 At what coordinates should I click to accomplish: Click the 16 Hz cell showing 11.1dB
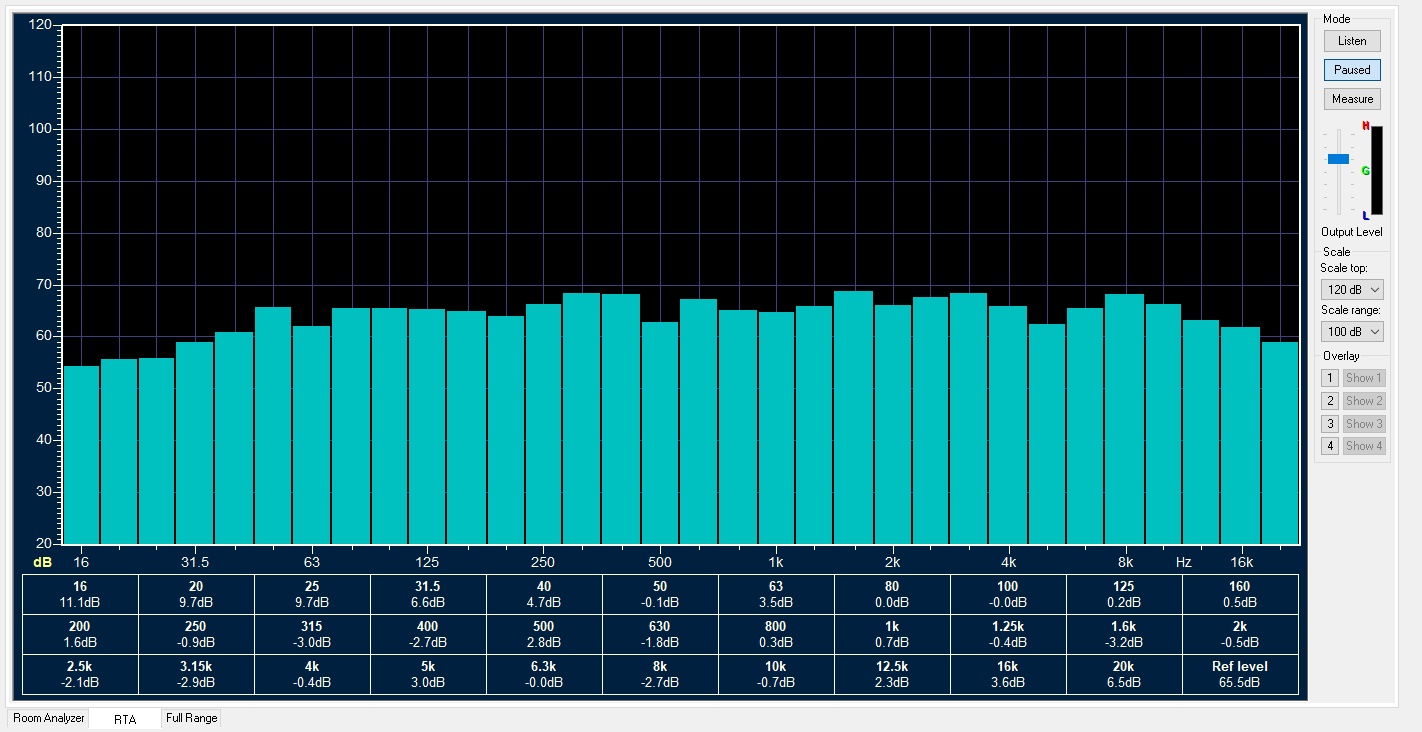(80, 595)
